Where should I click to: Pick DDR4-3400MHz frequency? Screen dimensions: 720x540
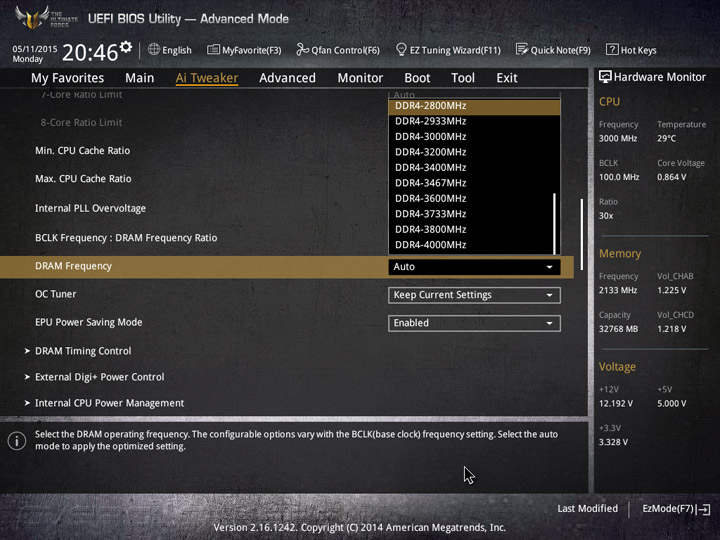pos(471,168)
